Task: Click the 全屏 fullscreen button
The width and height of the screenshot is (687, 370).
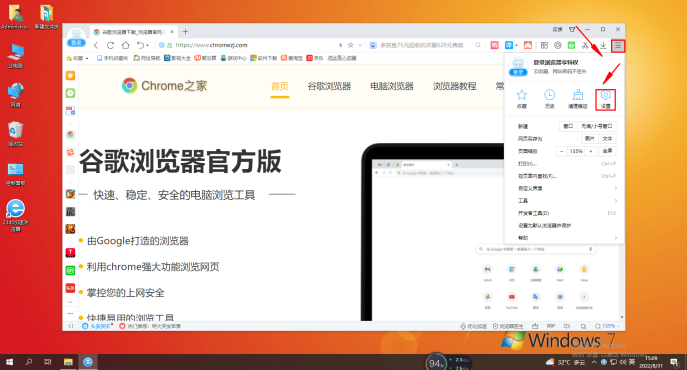Action: click(607, 151)
